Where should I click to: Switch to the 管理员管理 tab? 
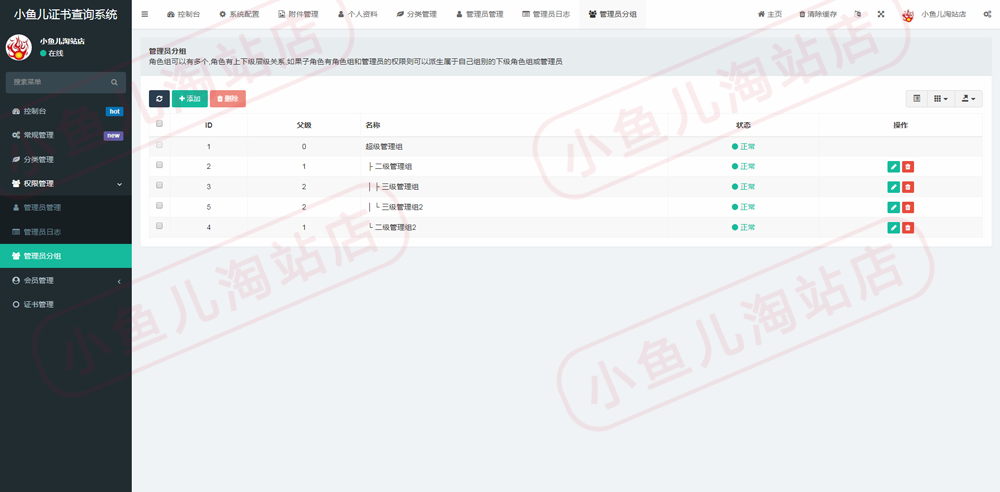[x=480, y=14]
